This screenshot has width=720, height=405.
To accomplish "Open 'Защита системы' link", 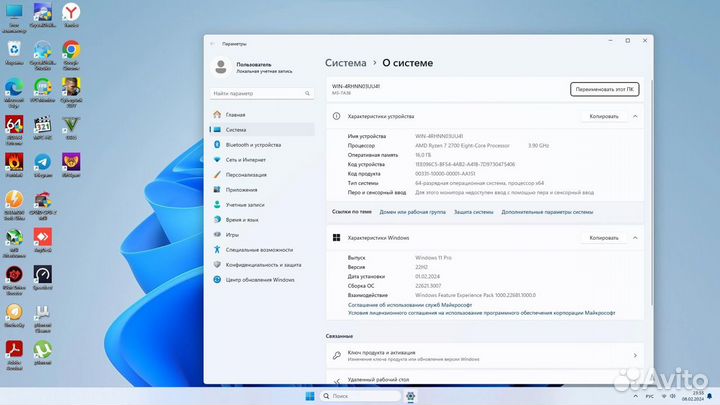I will coord(473,212).
